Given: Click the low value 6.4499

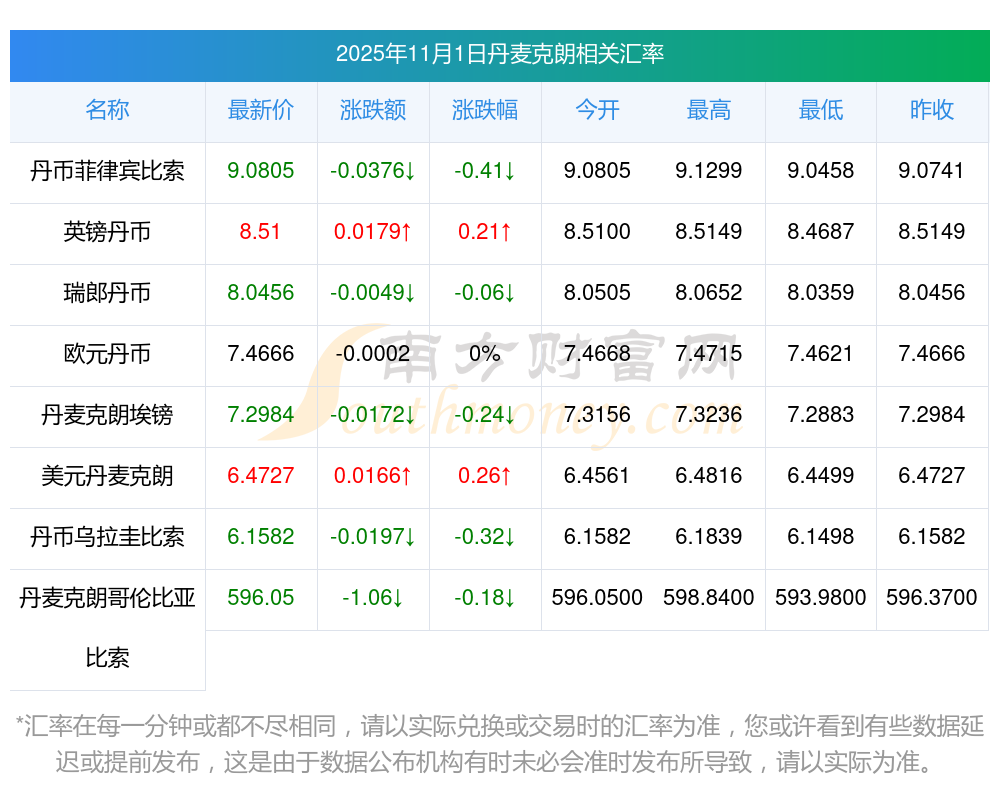Looking at the screenshot, I should [821, 475].
